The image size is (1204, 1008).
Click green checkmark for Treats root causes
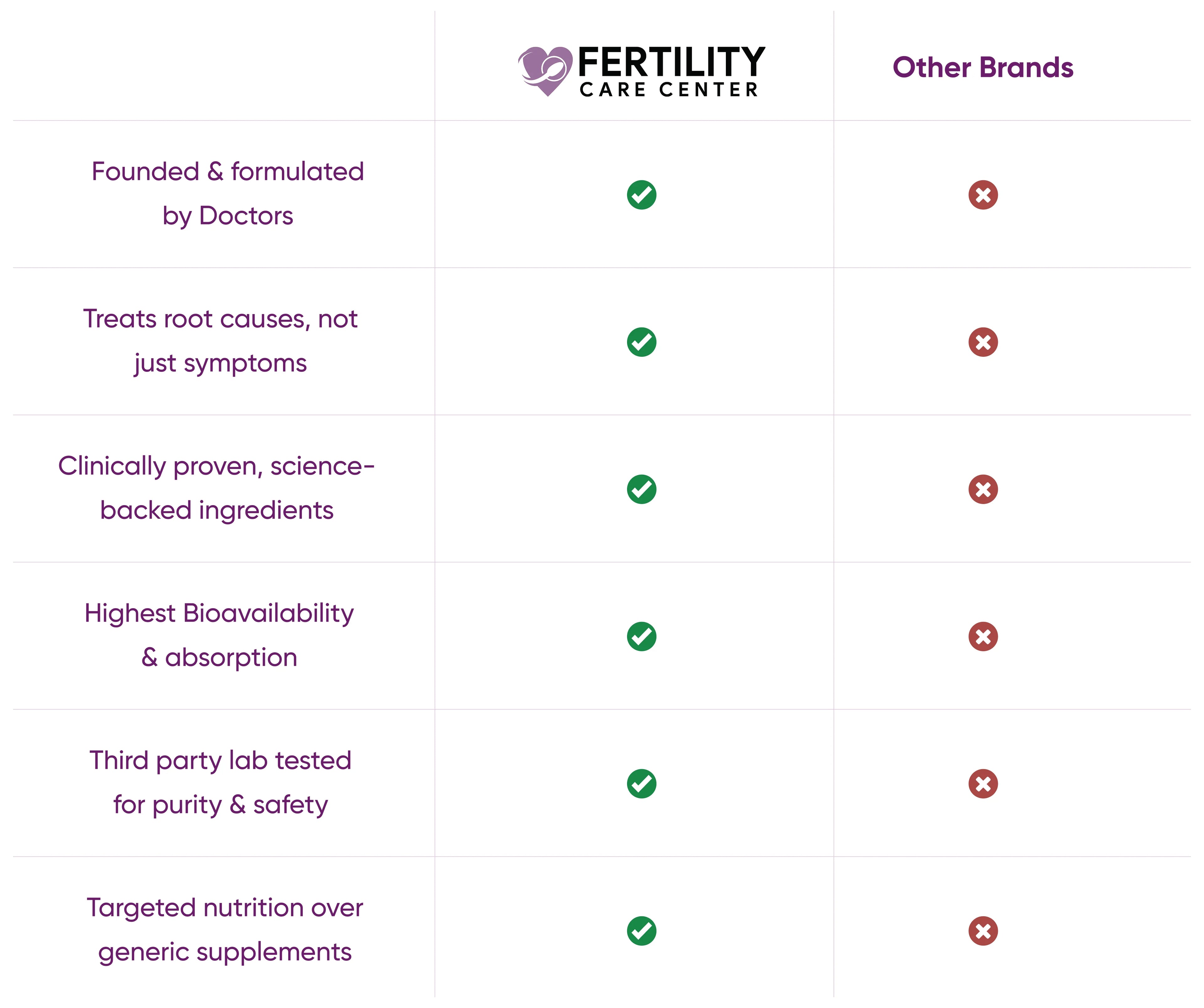642,342
